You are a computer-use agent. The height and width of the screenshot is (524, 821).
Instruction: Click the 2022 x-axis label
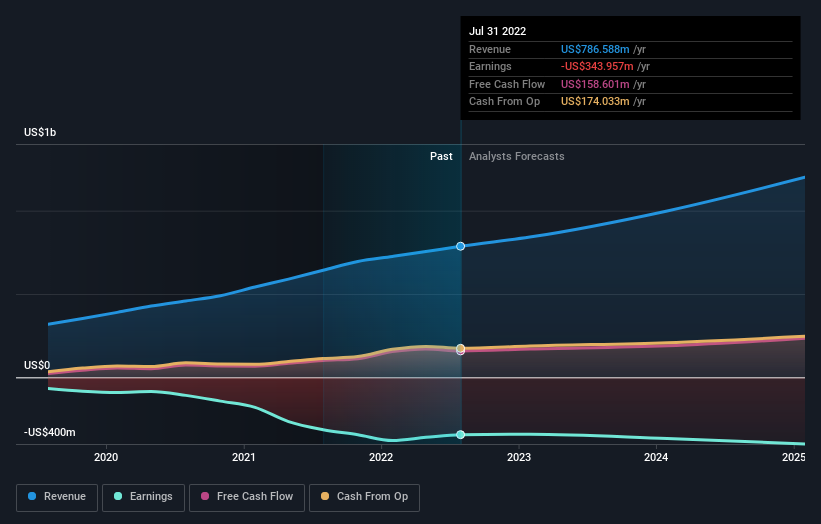coord(381,457)
